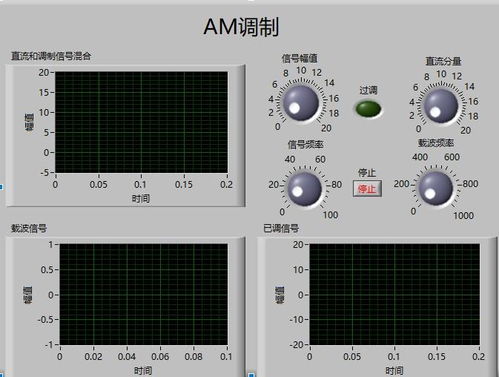The image size is (499, 377).
Task: Click the -1 amplitude axis minimum on 载波信号 graph
Action: click(x=49, y=344)
